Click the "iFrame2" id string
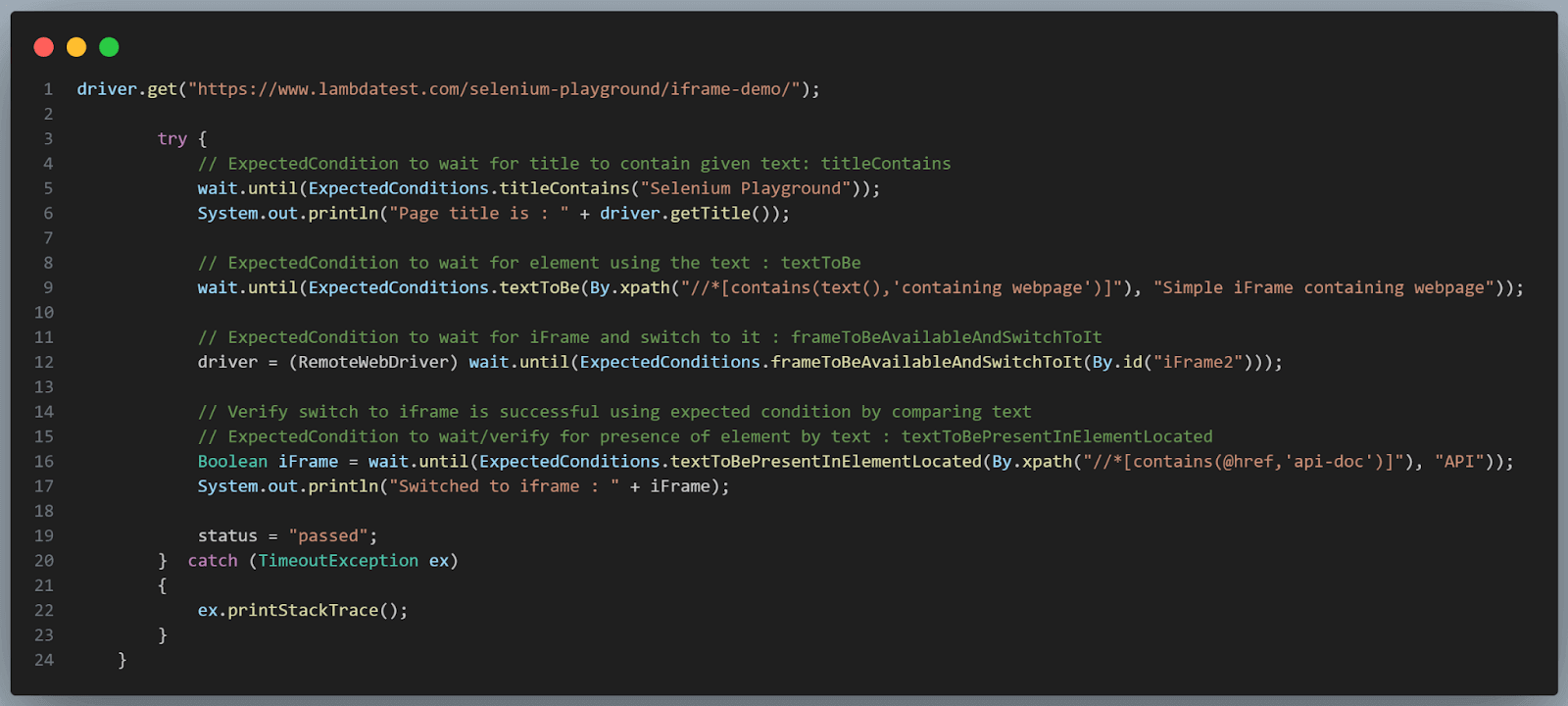 point(1199,363)
